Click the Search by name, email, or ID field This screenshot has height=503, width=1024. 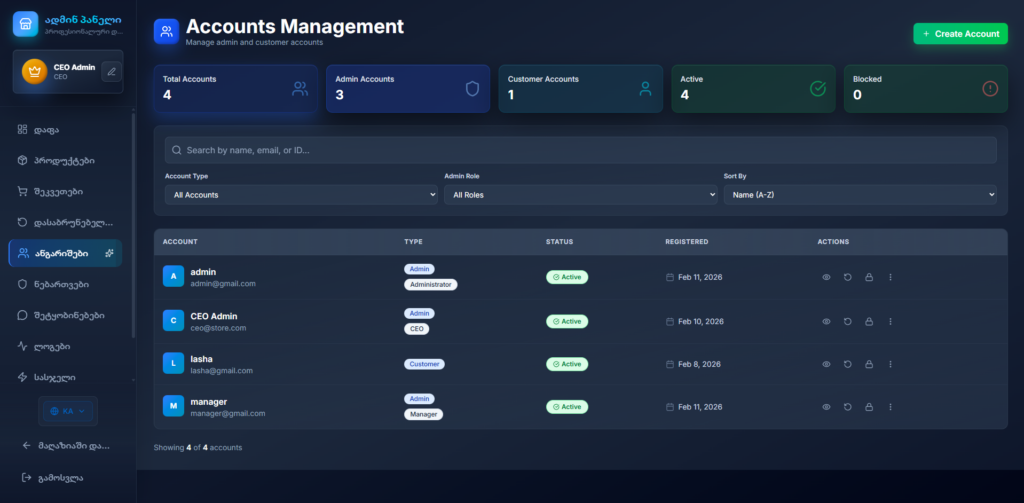click(581, 150)
